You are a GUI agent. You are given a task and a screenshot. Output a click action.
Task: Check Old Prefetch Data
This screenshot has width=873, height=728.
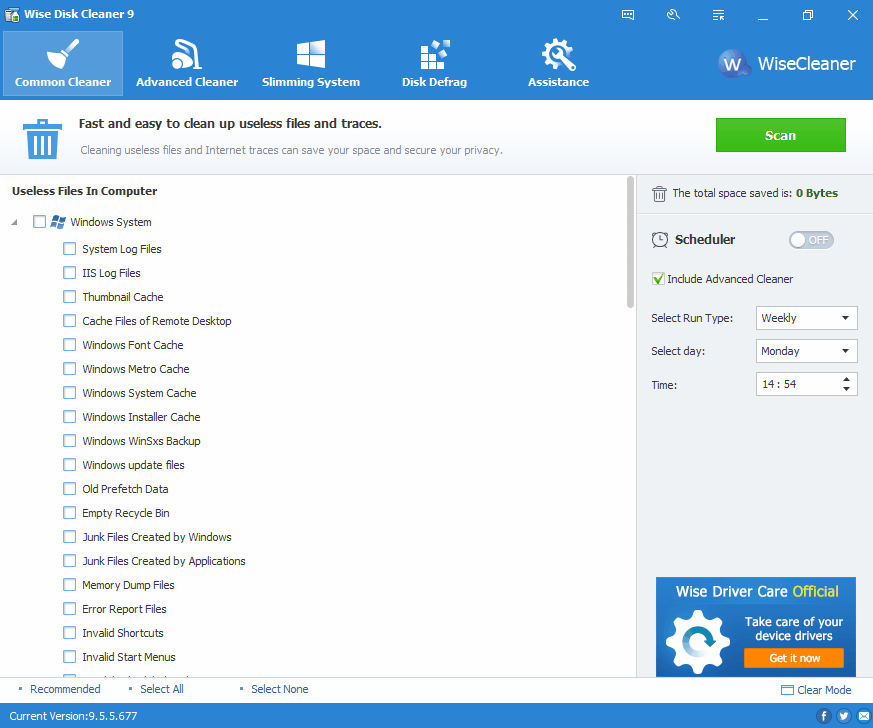pos(70,489)
